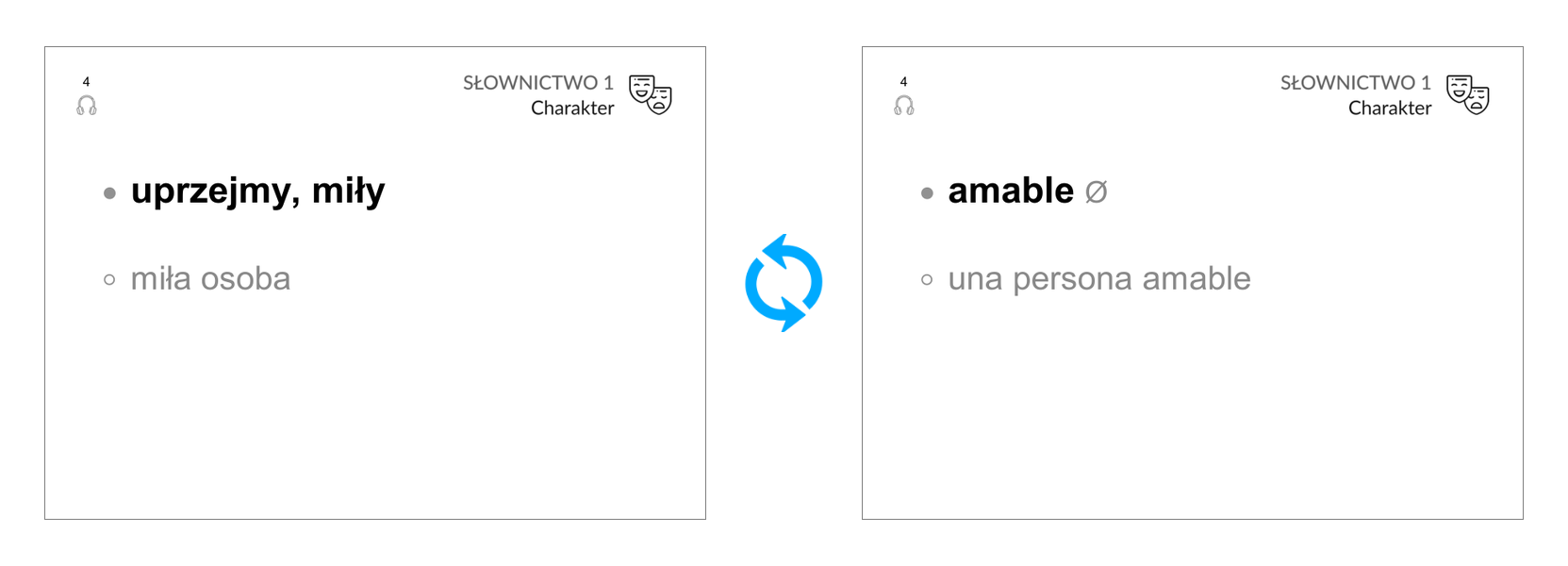Select Charakter label on left card
The width and height of the screenshot is (1568, 566).
pyautogui.click(x=572, y=108)
